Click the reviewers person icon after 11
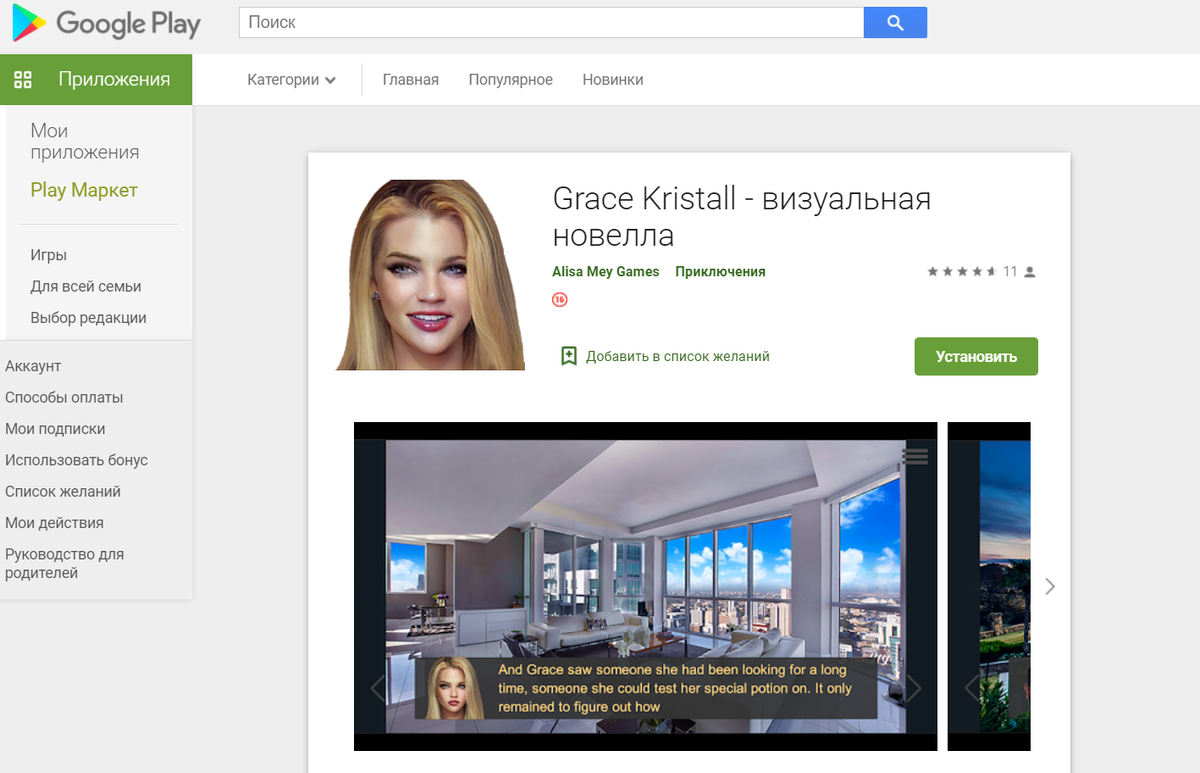This screenshot has width=1200, height=773. (x=1030, y=272)
